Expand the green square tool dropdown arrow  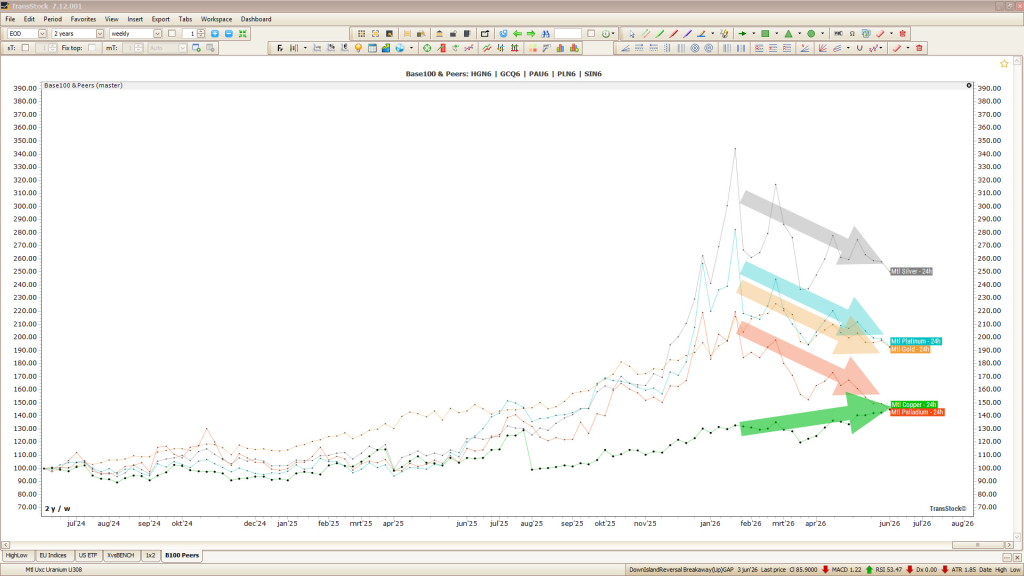[x=776, y=33]
